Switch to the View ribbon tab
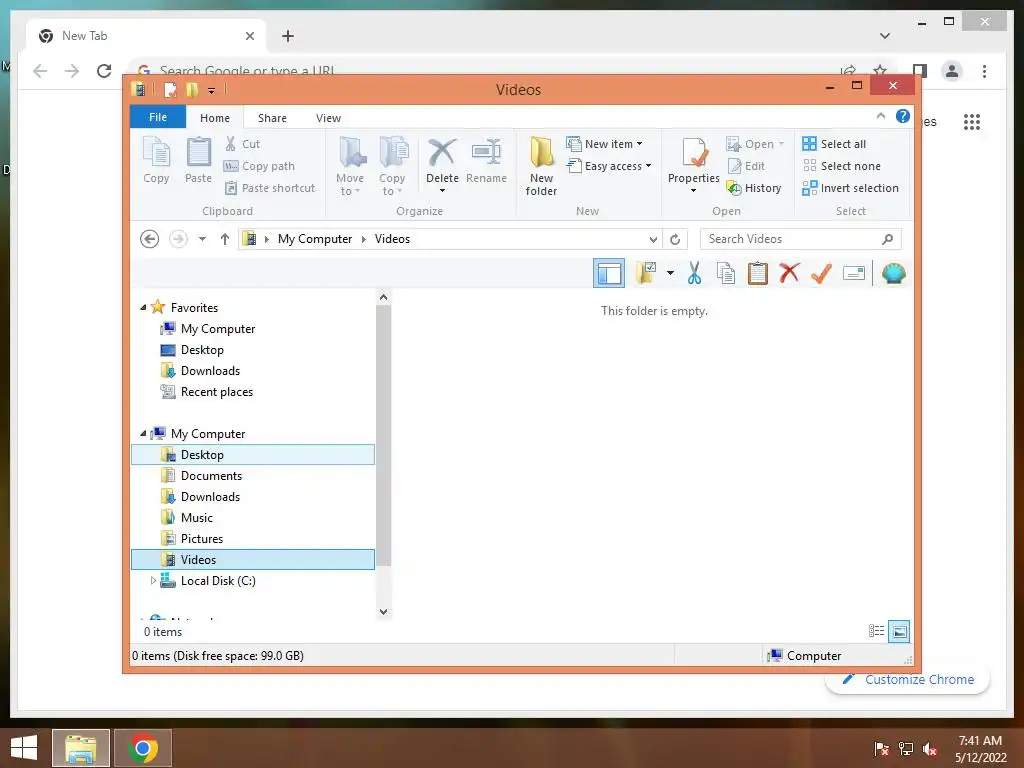The height and width of the screenshot is (768, 1024). tap(328, 118)
